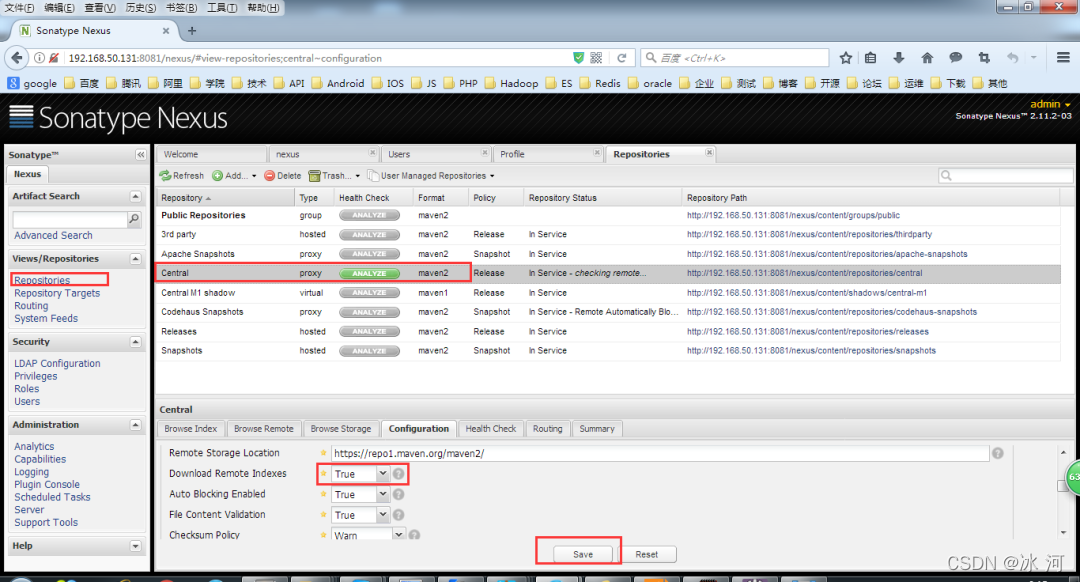The width and height of the screenshot is (1080, 582).
Task: Open help for Remote Storage Location
Action: coord(997,453)
